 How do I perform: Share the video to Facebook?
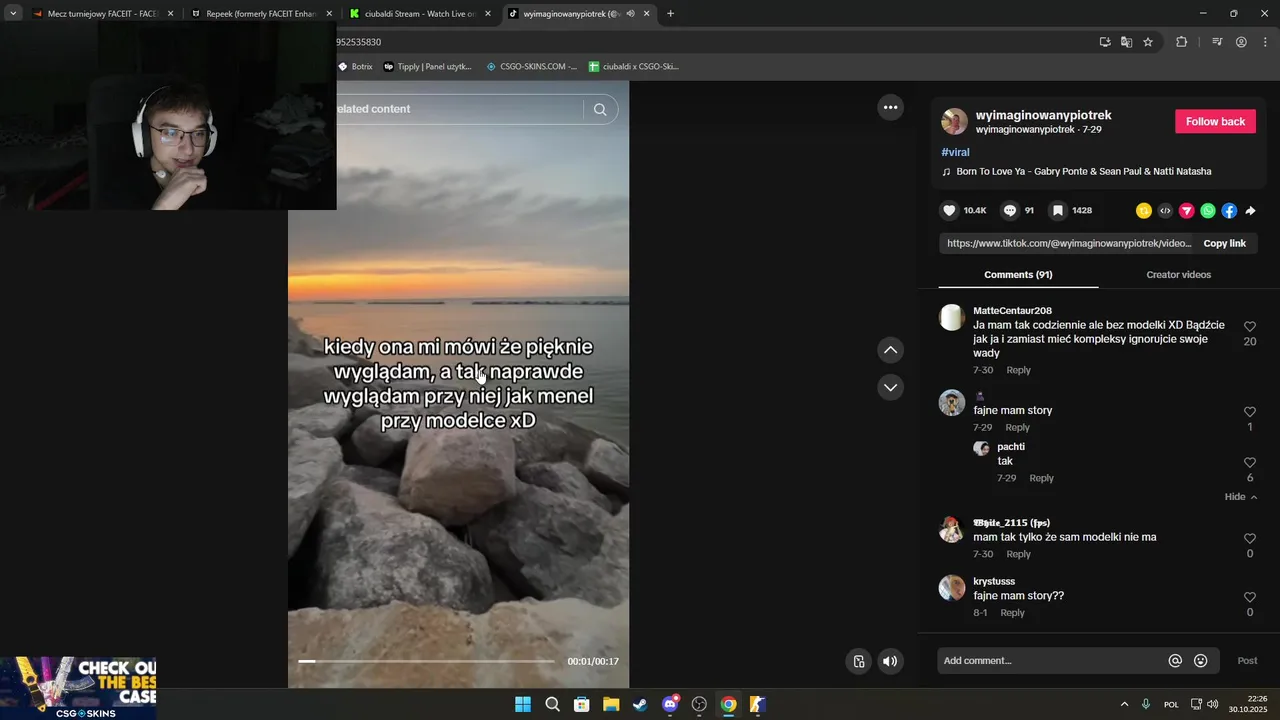(1229, 211)
